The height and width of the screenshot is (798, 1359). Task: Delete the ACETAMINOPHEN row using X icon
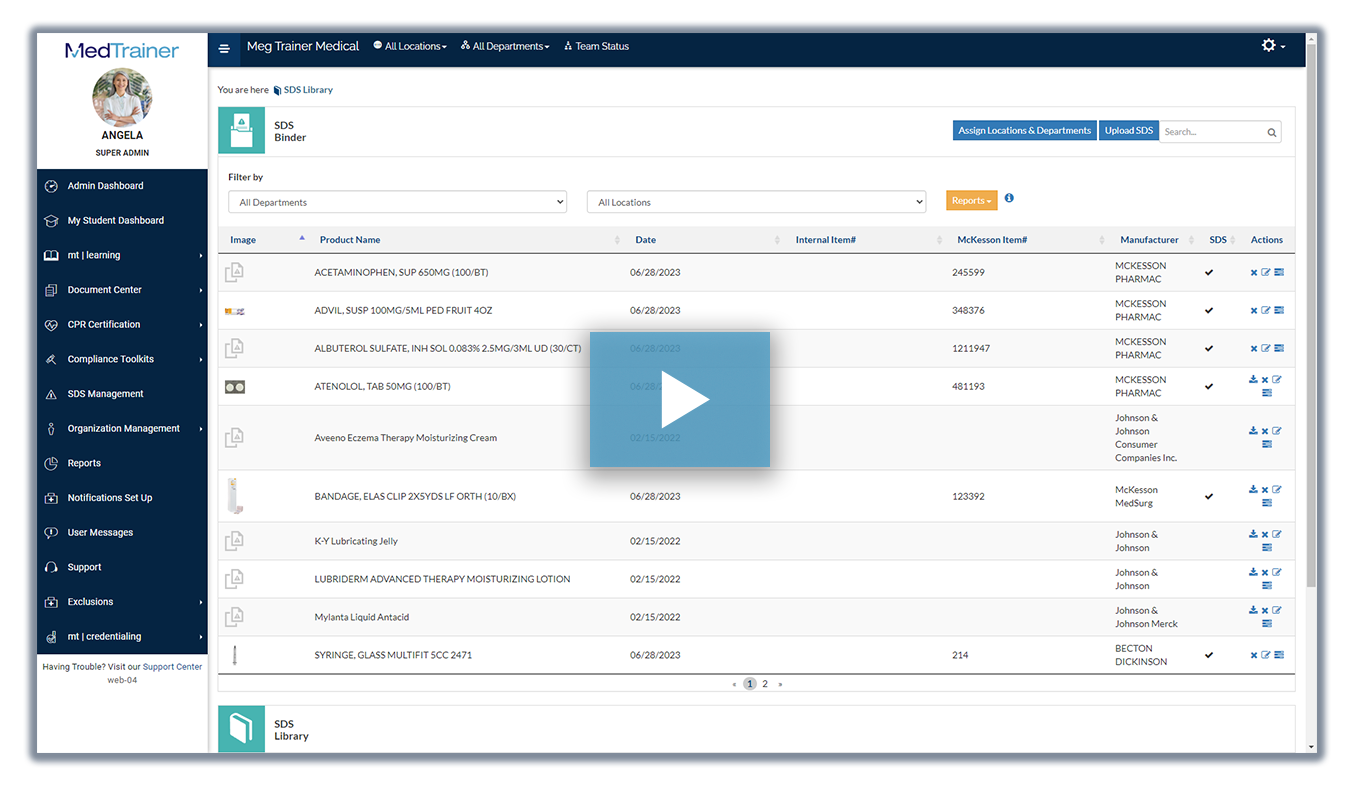click(1254, 273)
